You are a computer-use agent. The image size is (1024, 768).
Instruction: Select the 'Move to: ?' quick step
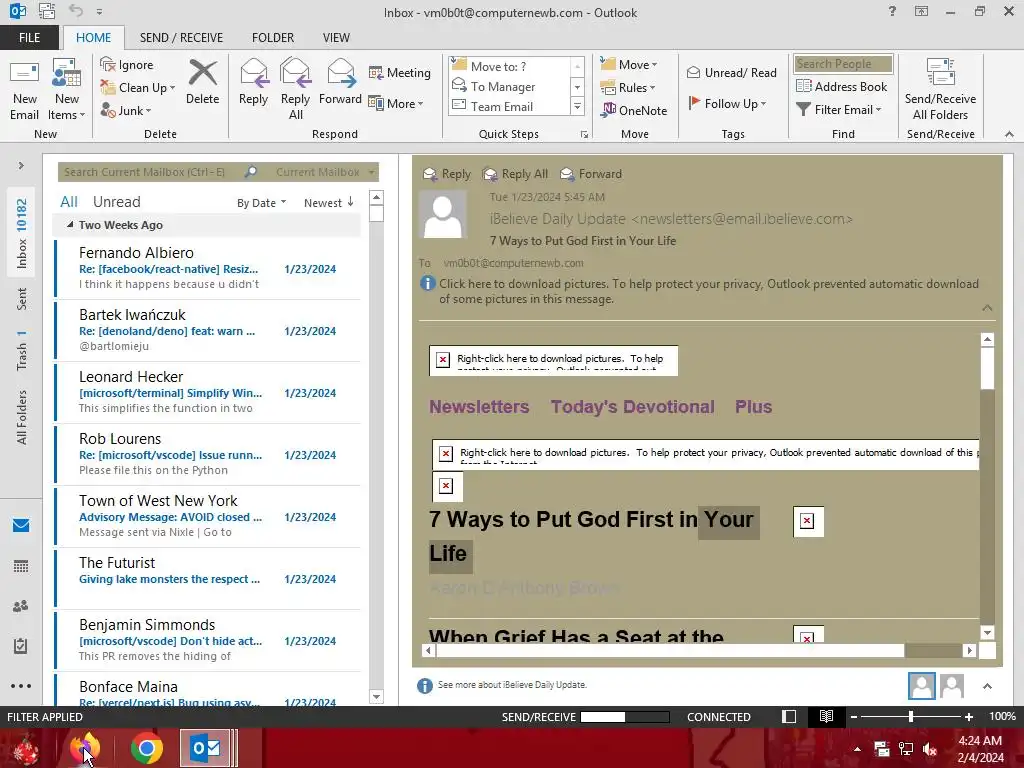point(509,66)
